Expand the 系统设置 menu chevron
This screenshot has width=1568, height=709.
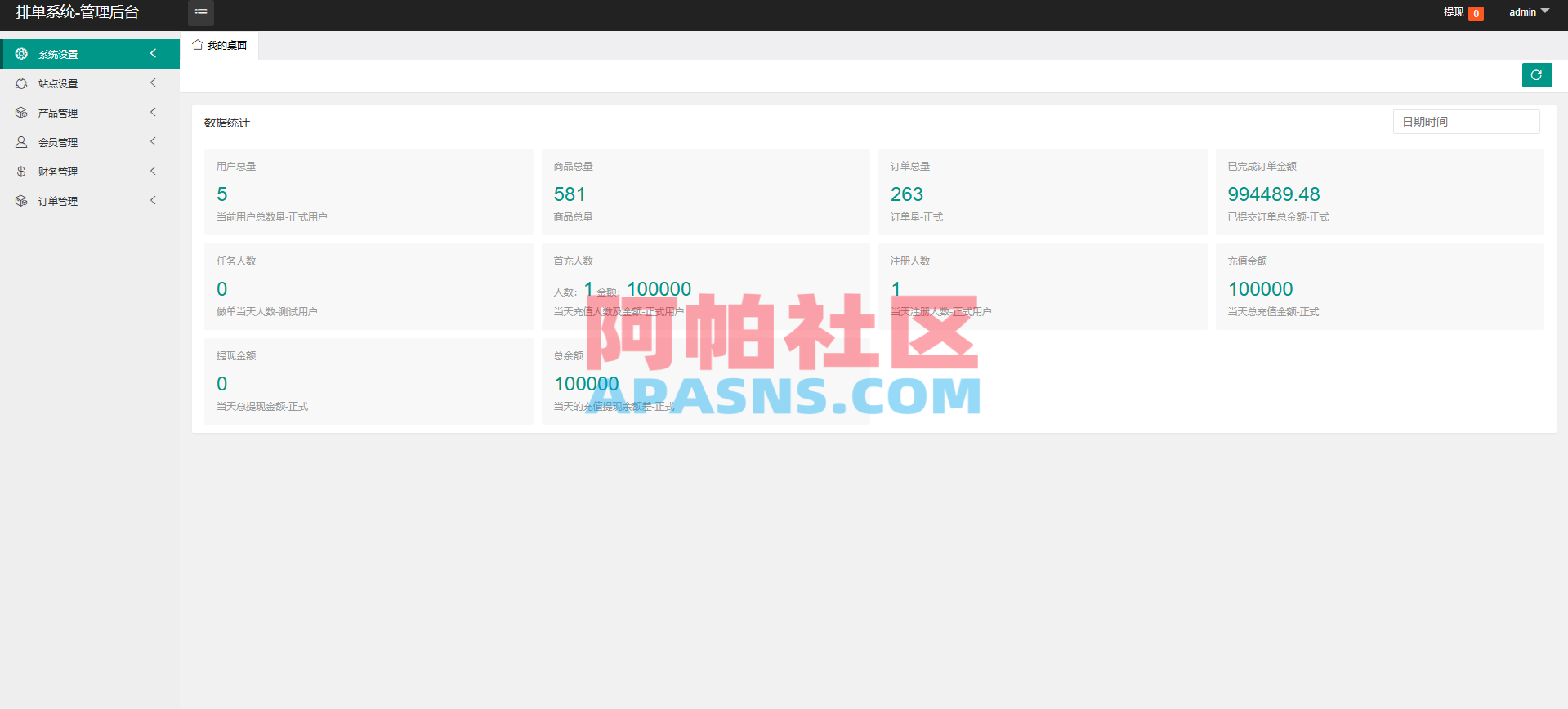pyautogui.click(x=153, y=54)
